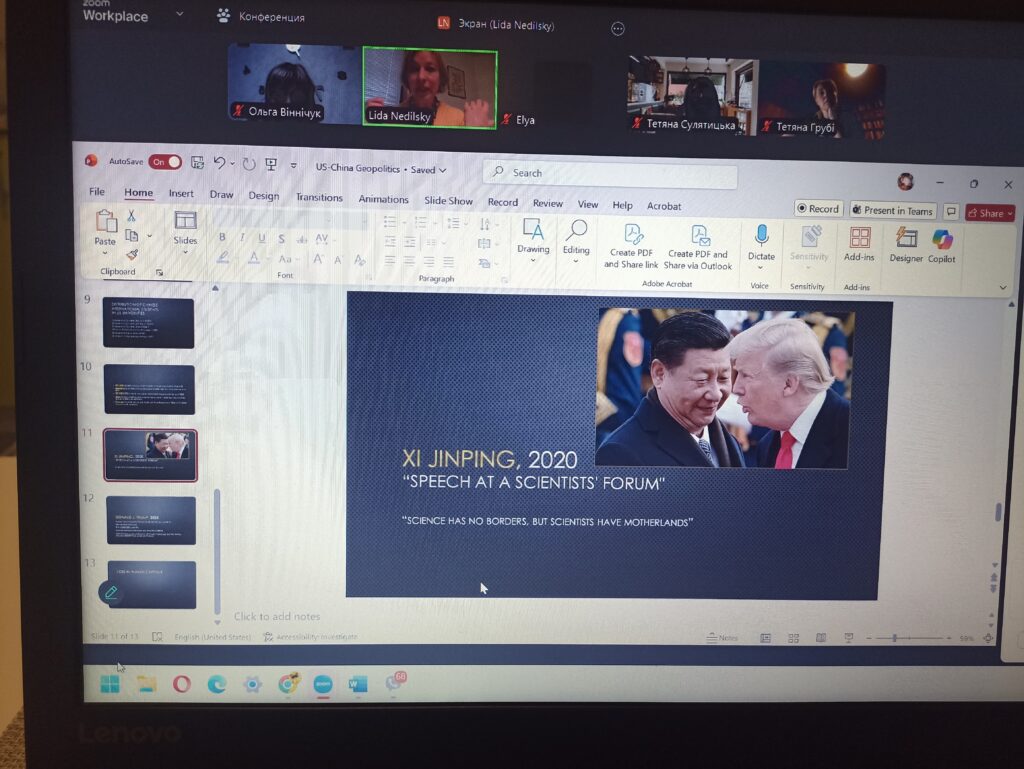Image resolution: width=1024 pixels, height=769 pixels.
Task: Click the Paste clipboard icon
Action: coord(105,222)
